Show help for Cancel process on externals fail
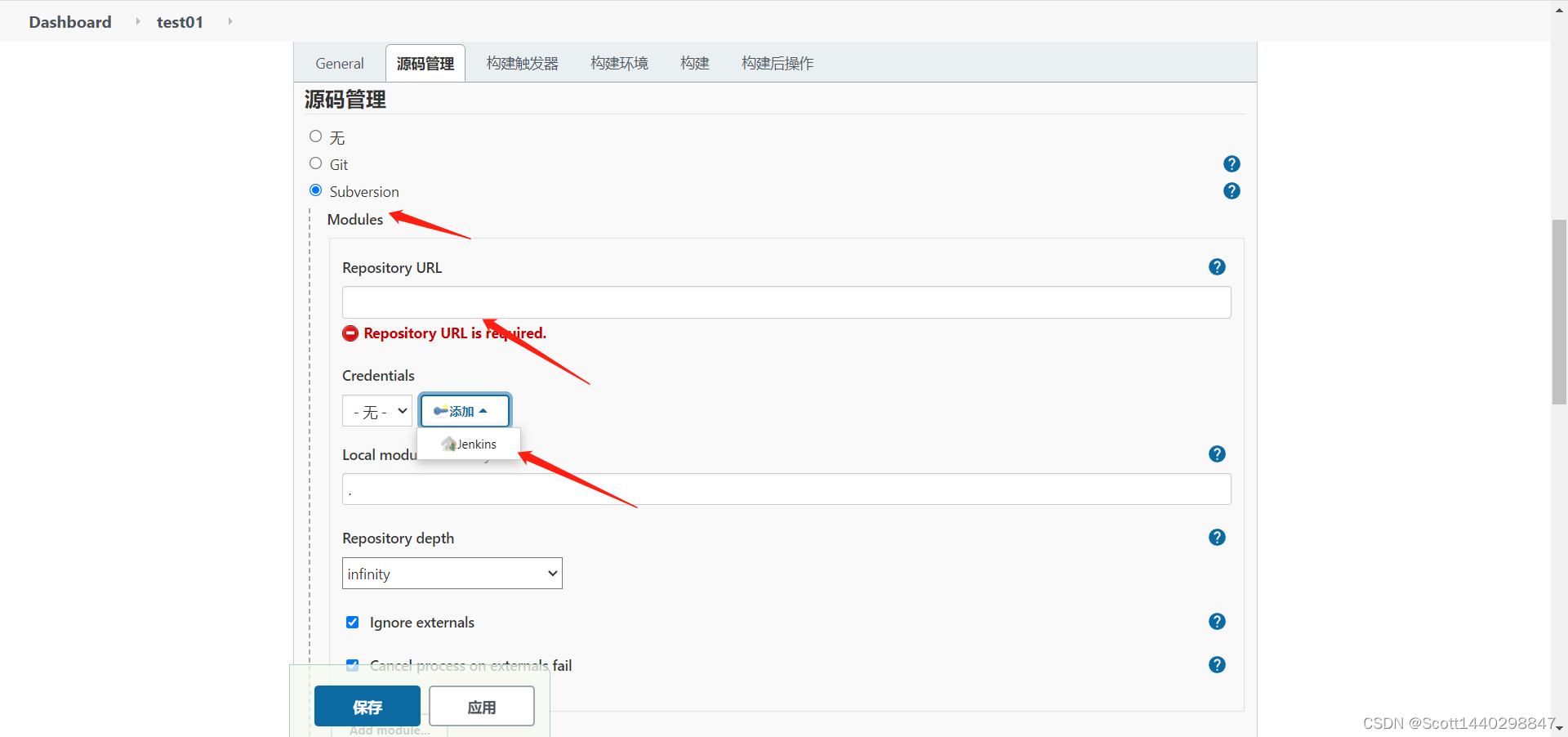This screenshot has width=1568, height=737. (x=1217, y=665)
